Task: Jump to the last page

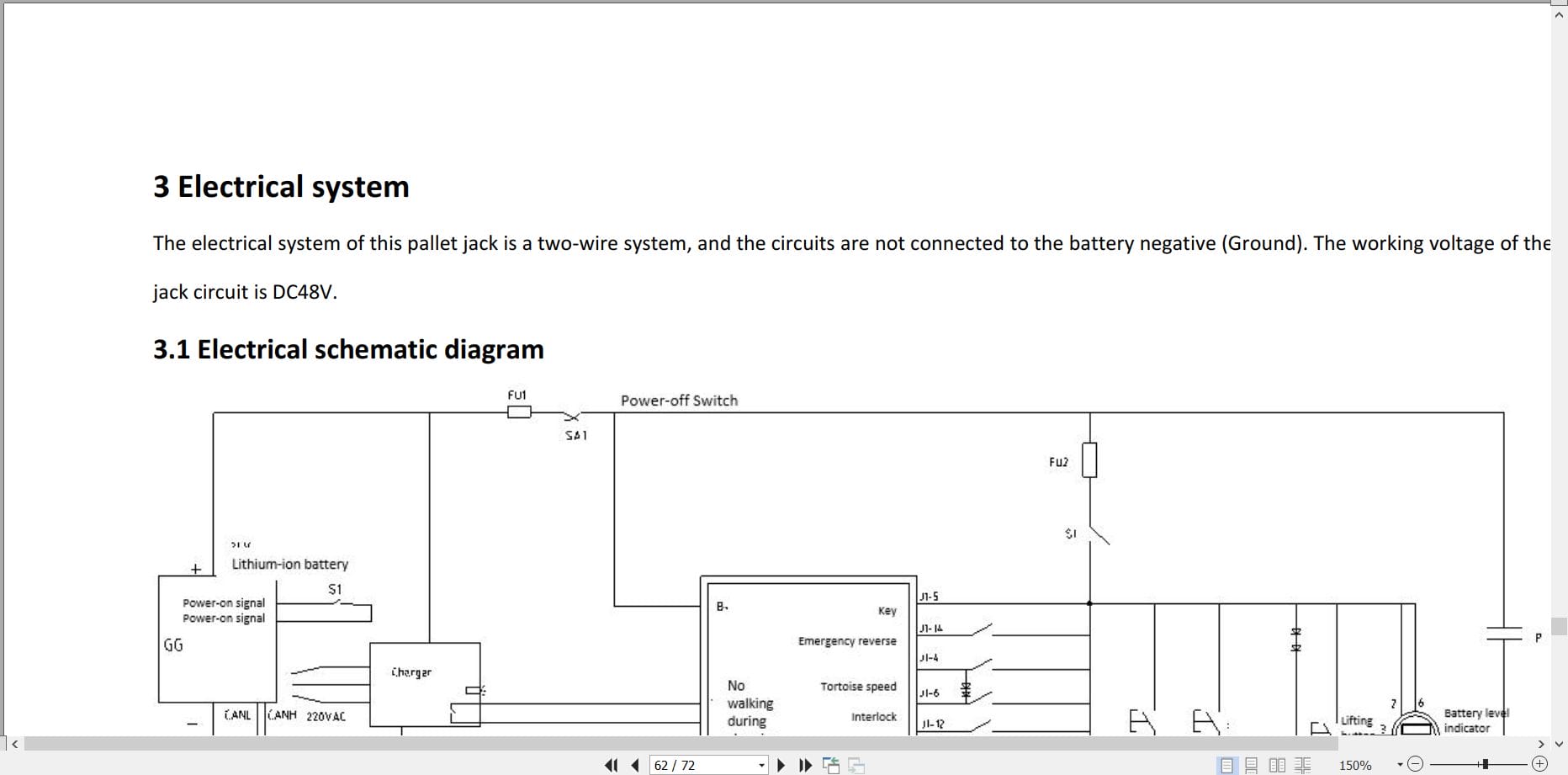Action: pyautogui.click(x=805, y=765)
